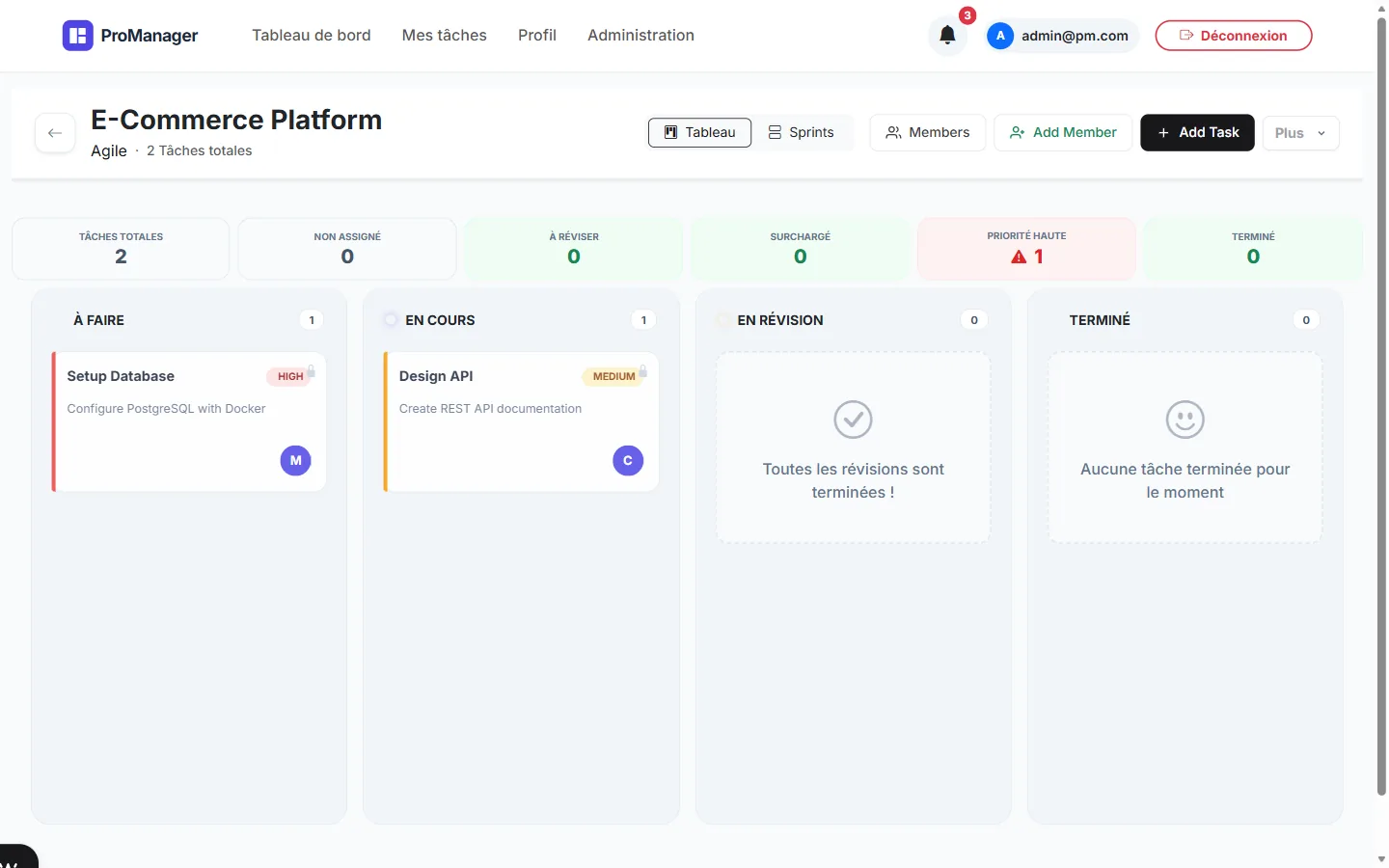
Task: Click the EN RÉVISION column header
Action: [780, 320]
